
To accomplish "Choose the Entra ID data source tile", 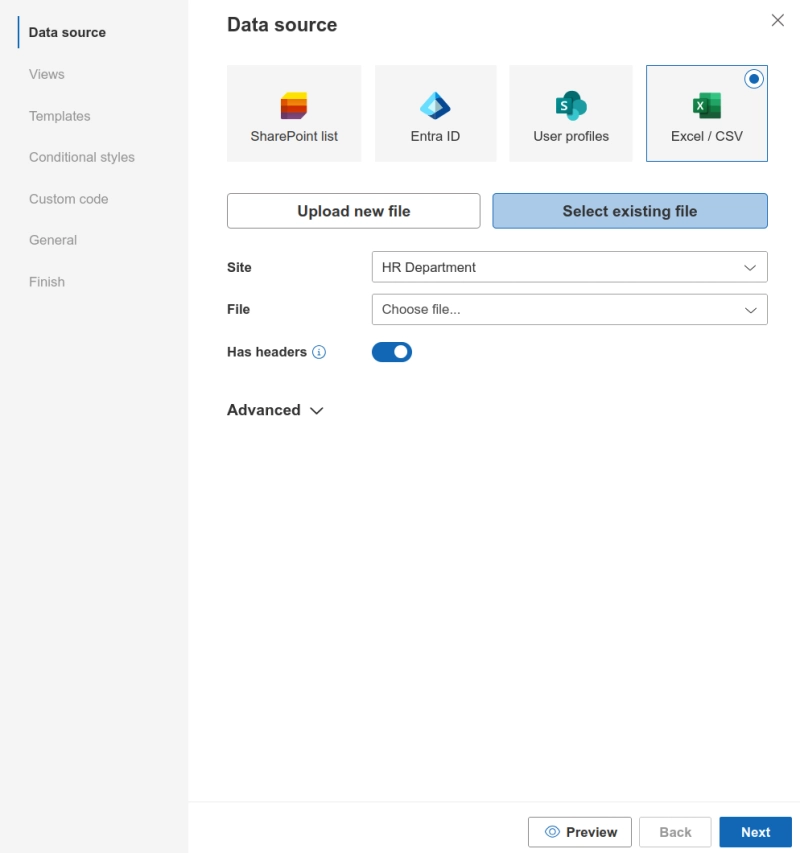I will pos(435,113).
